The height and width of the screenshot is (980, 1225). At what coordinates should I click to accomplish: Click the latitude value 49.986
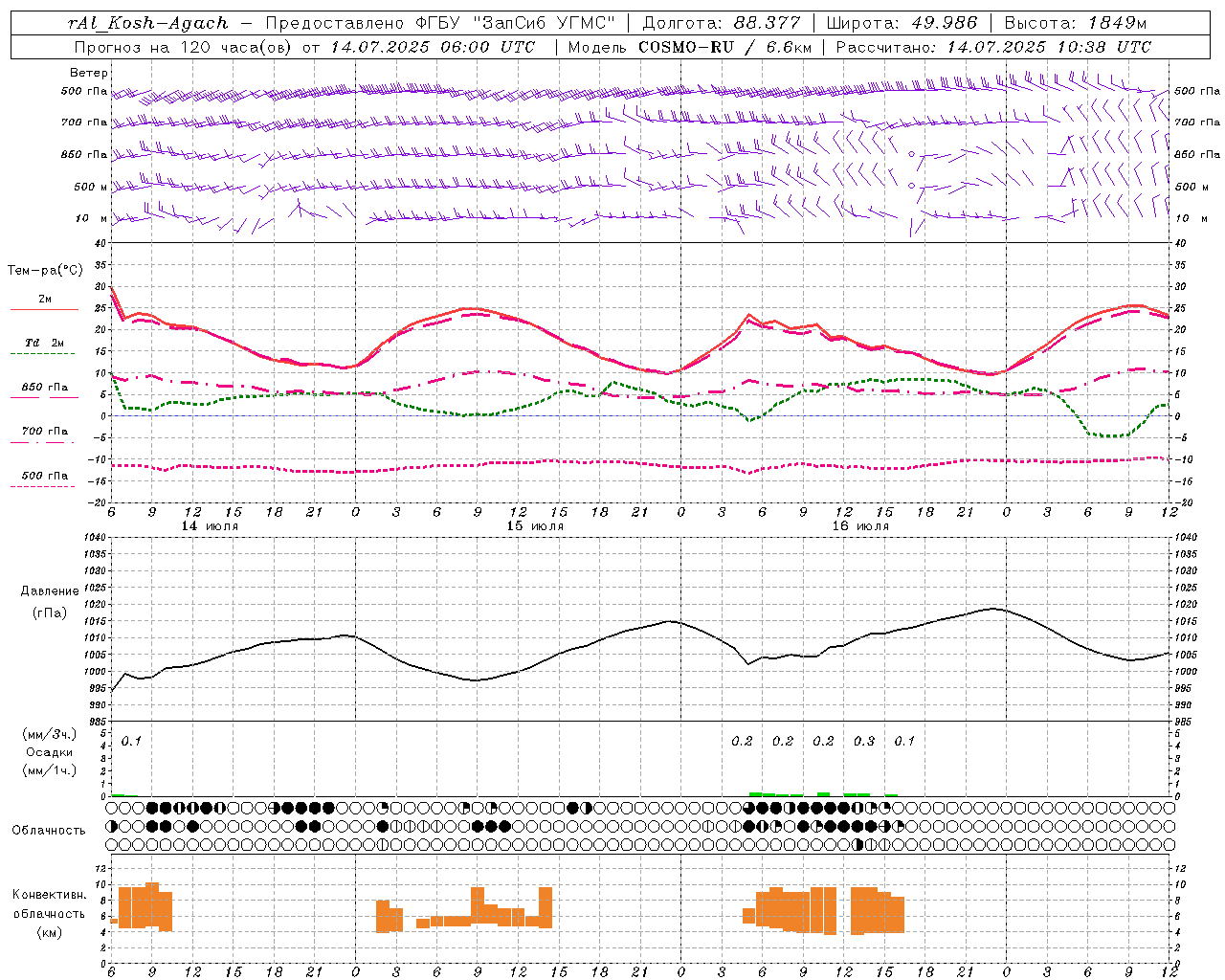pyautogui.click(x=944, y=23)
